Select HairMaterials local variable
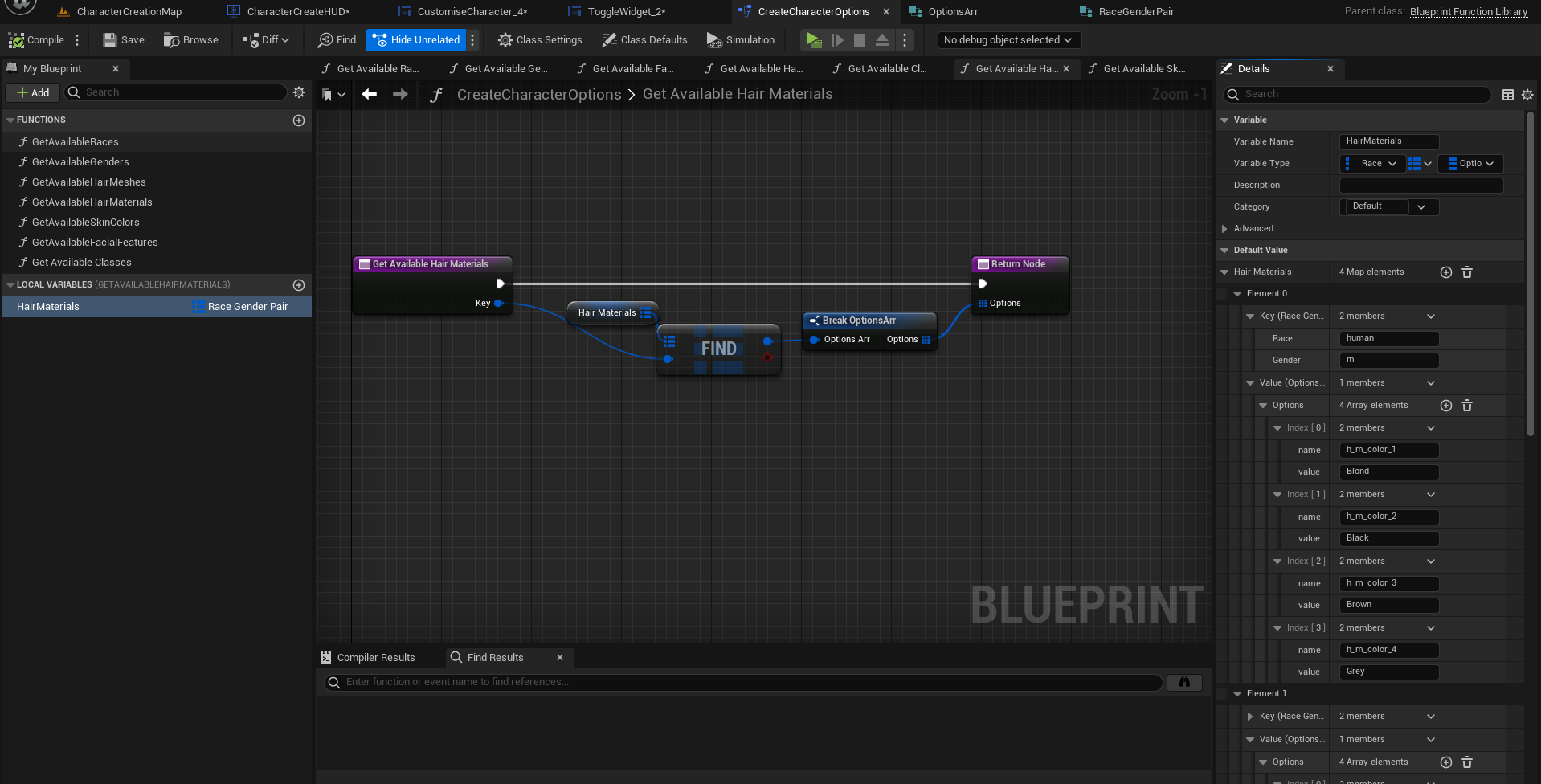Screen dimensions: 1541x784 tap(157, 307)
